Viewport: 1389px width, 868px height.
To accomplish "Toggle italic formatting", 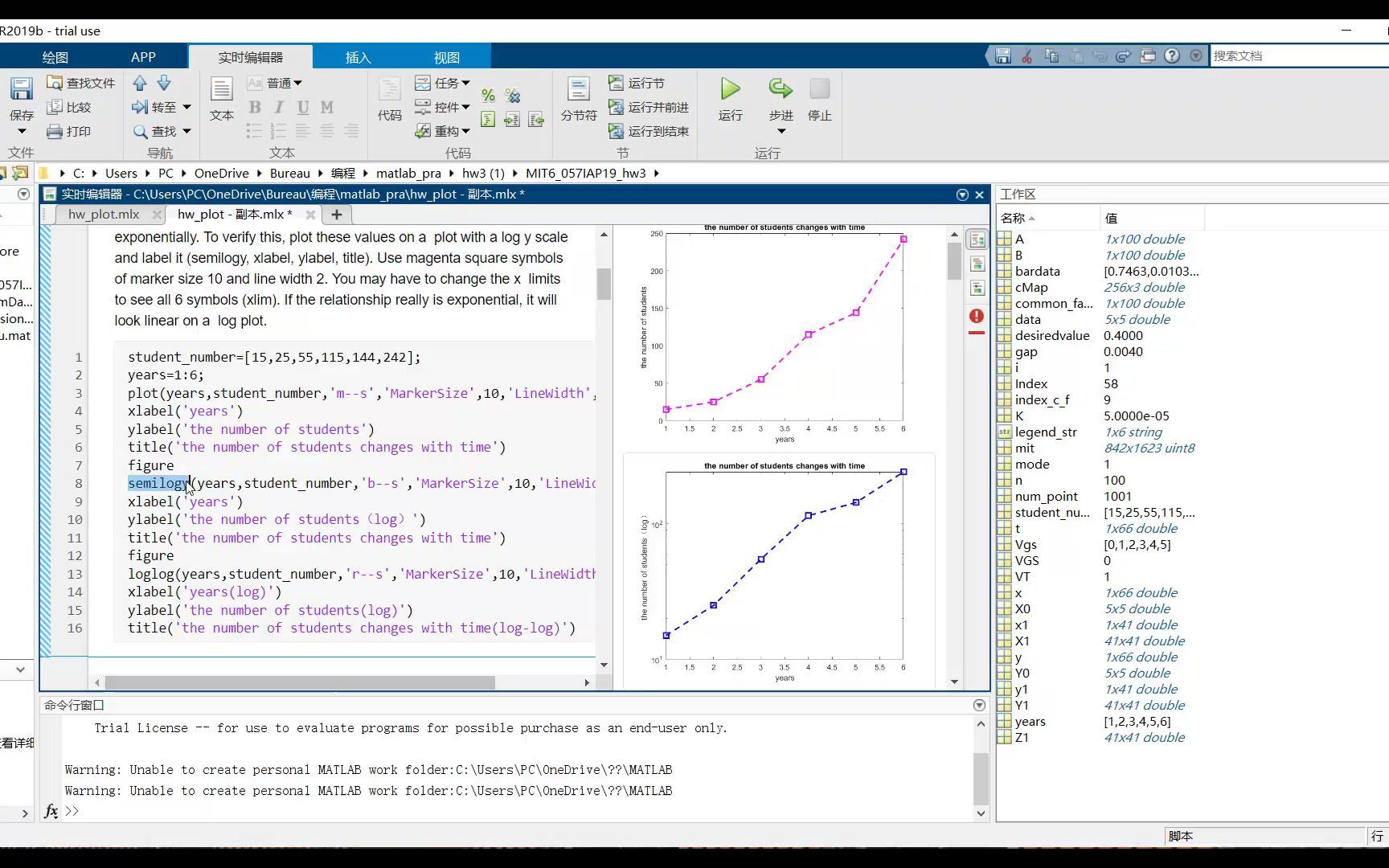I will [278, 106].
